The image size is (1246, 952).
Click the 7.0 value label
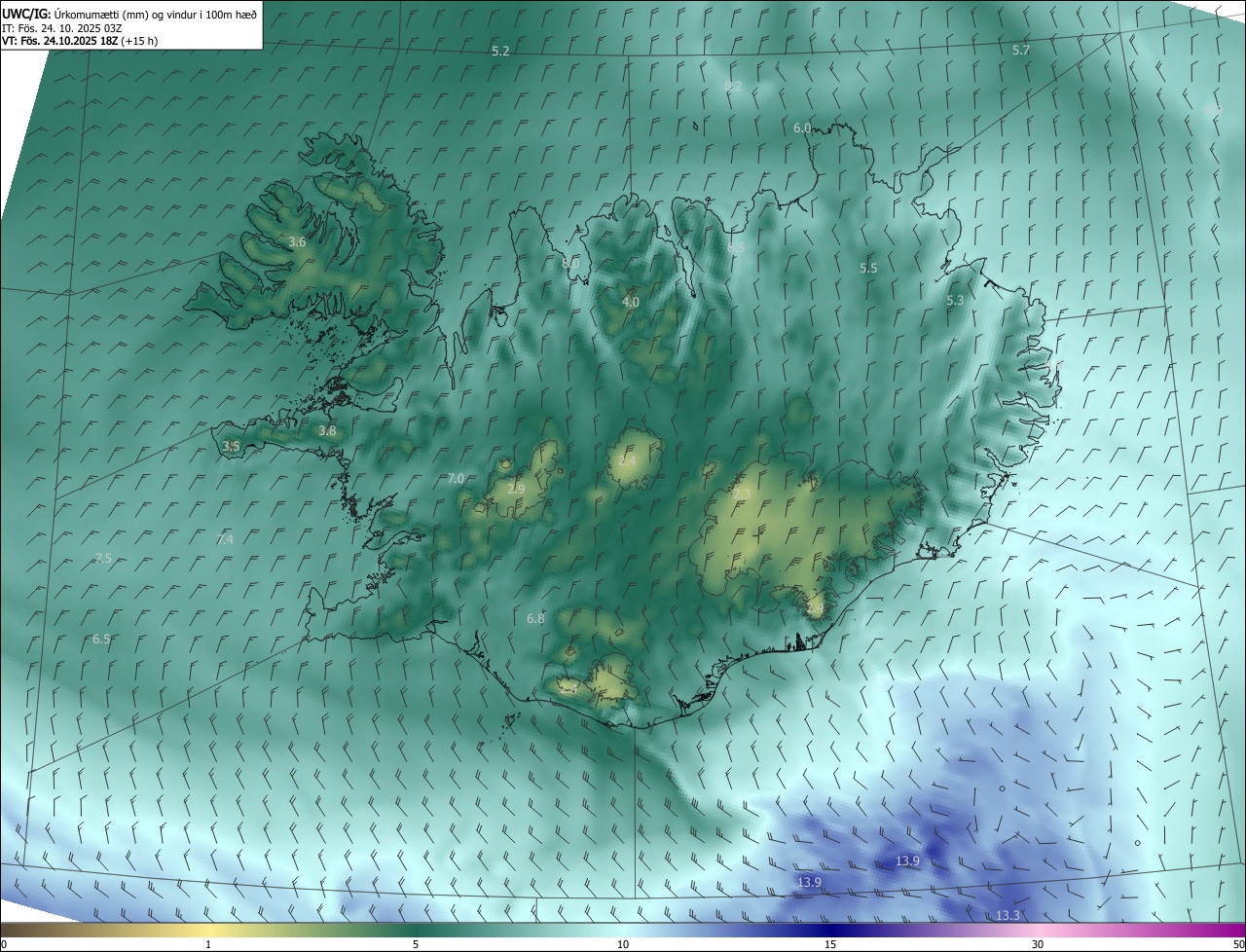456,478
